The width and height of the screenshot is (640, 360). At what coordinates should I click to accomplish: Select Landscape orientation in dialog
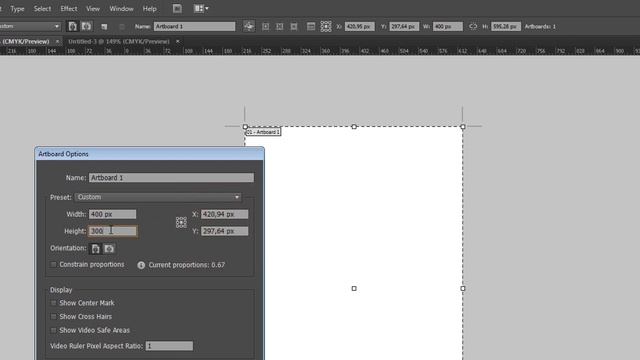[109, 249]
